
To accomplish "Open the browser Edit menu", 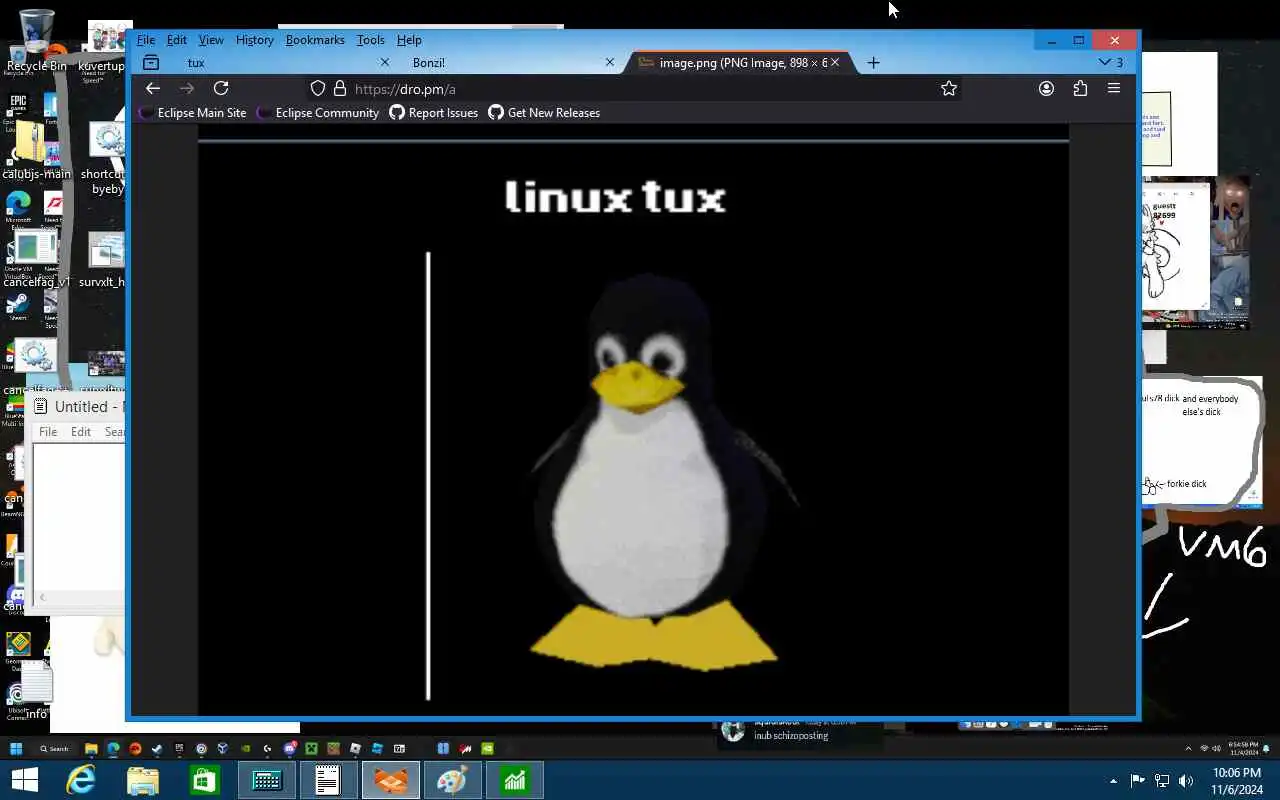I will coord(177,40).
